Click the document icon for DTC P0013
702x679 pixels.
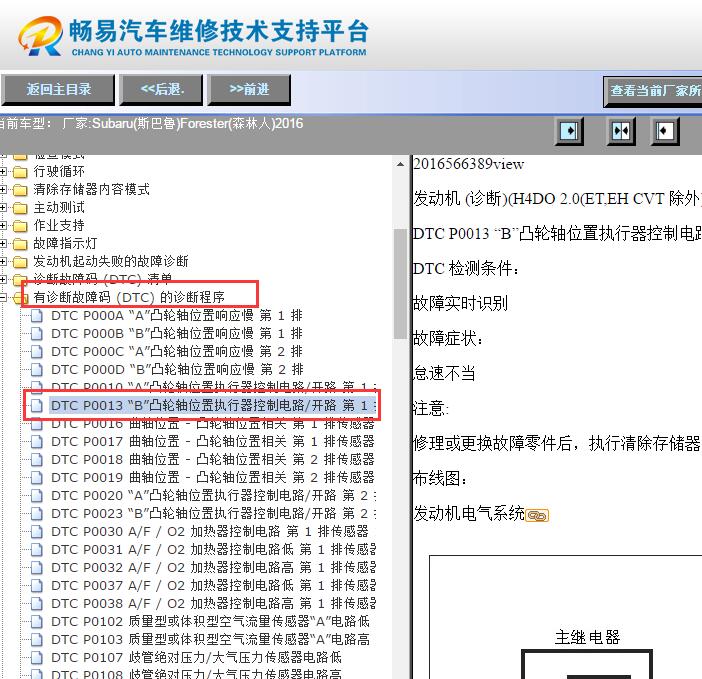(x=37, y=406)
